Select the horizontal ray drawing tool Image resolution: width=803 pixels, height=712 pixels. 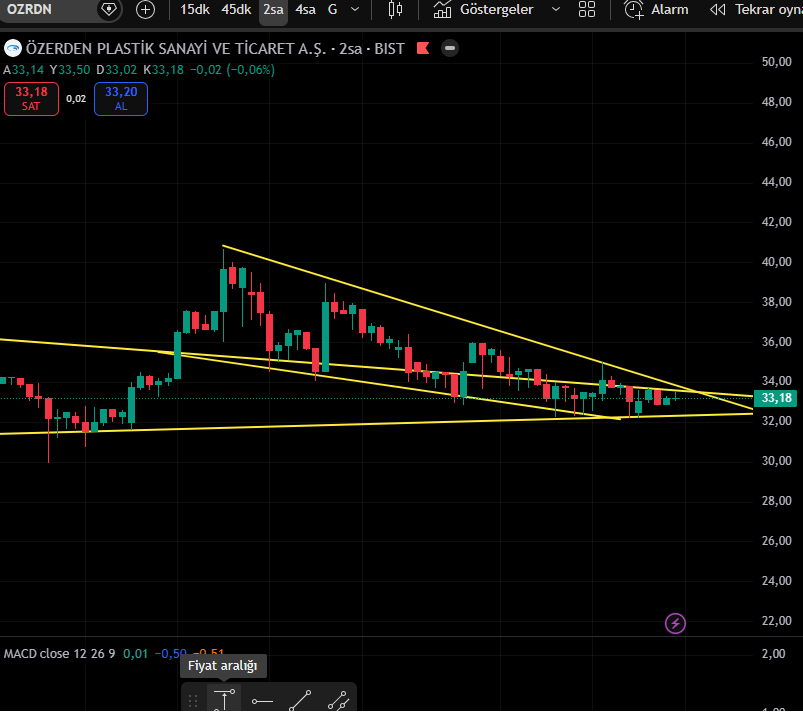262,701
